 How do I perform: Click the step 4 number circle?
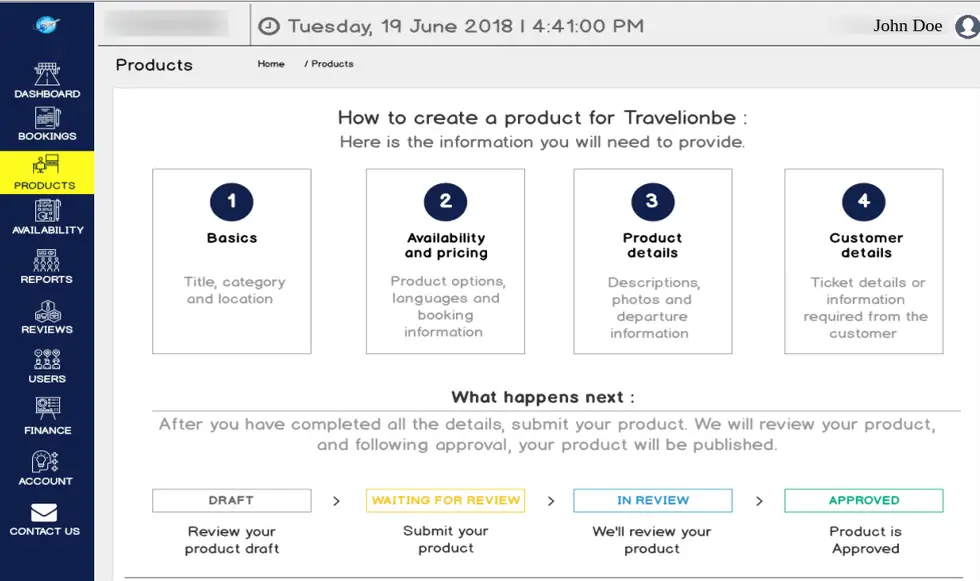864,201
